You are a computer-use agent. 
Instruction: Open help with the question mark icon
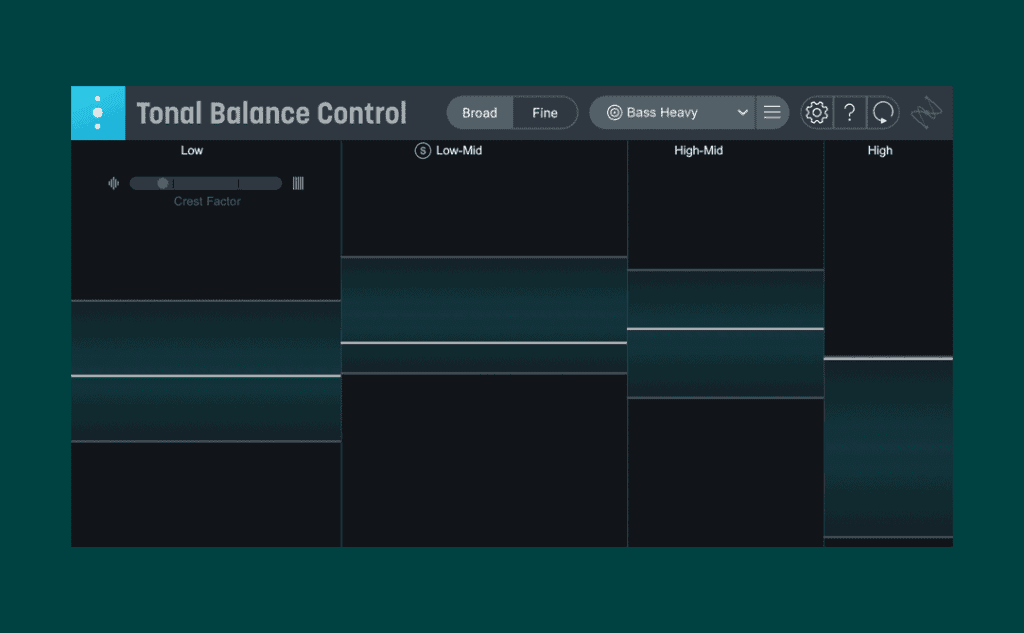coord(850,113)
